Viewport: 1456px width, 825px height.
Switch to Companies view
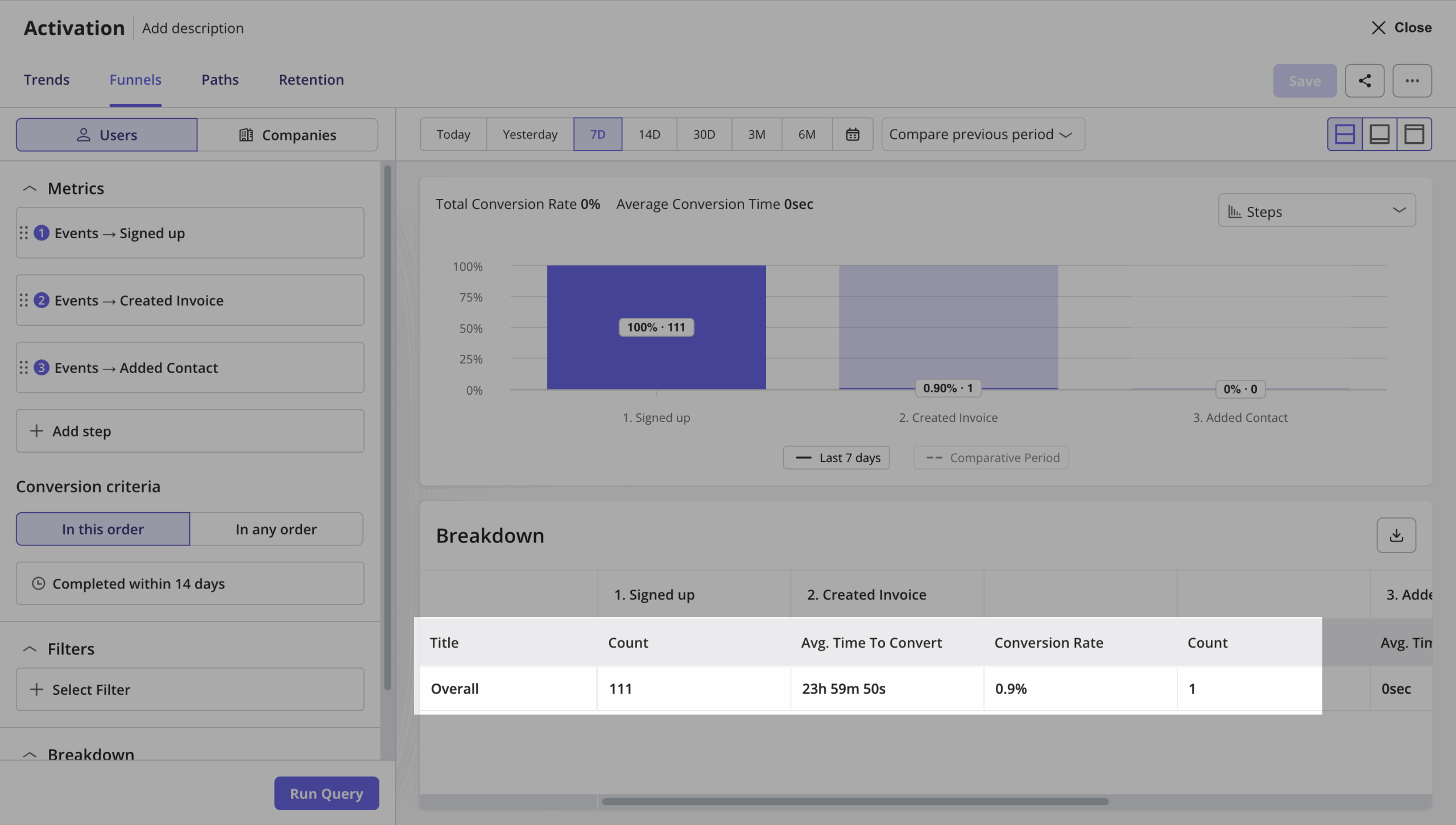point(288,135)
